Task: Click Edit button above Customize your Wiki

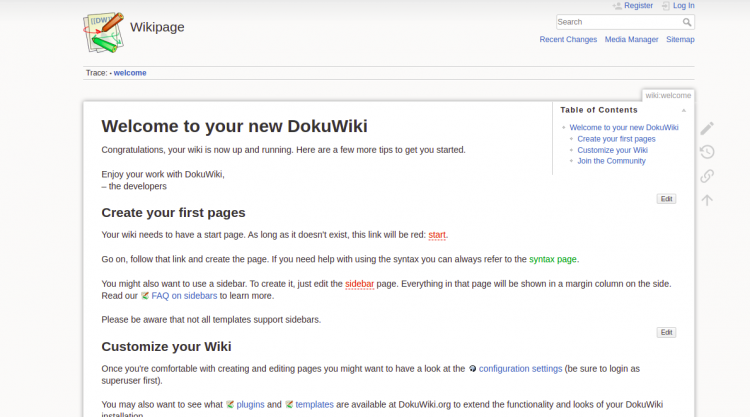Action: pyautogui.click(x=666, y=332)
